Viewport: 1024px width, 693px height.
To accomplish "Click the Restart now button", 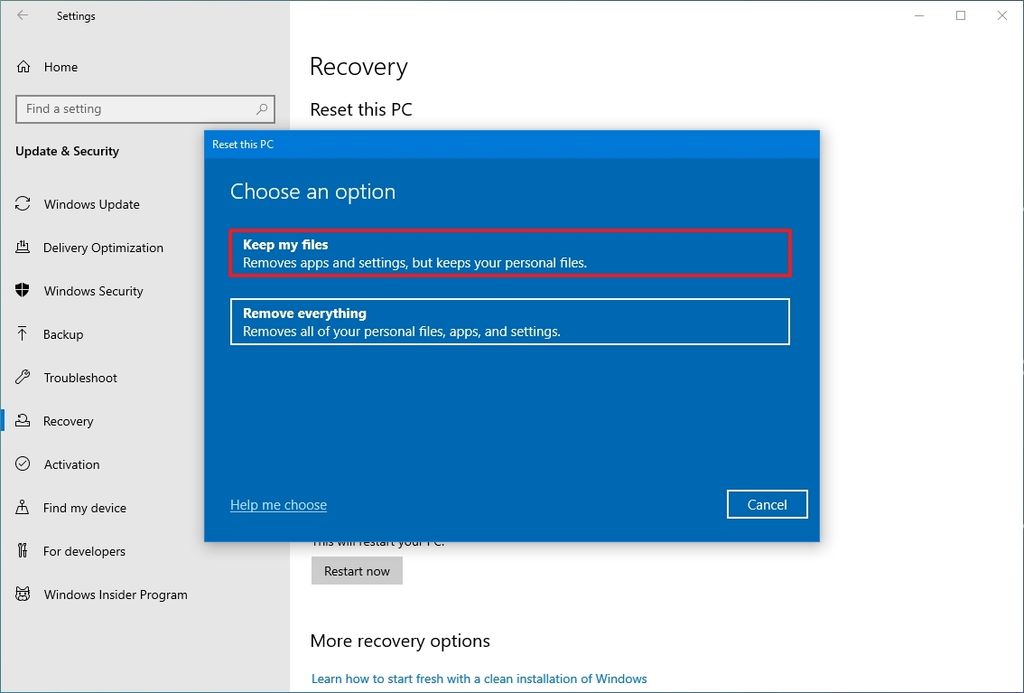I will point(357,571).
